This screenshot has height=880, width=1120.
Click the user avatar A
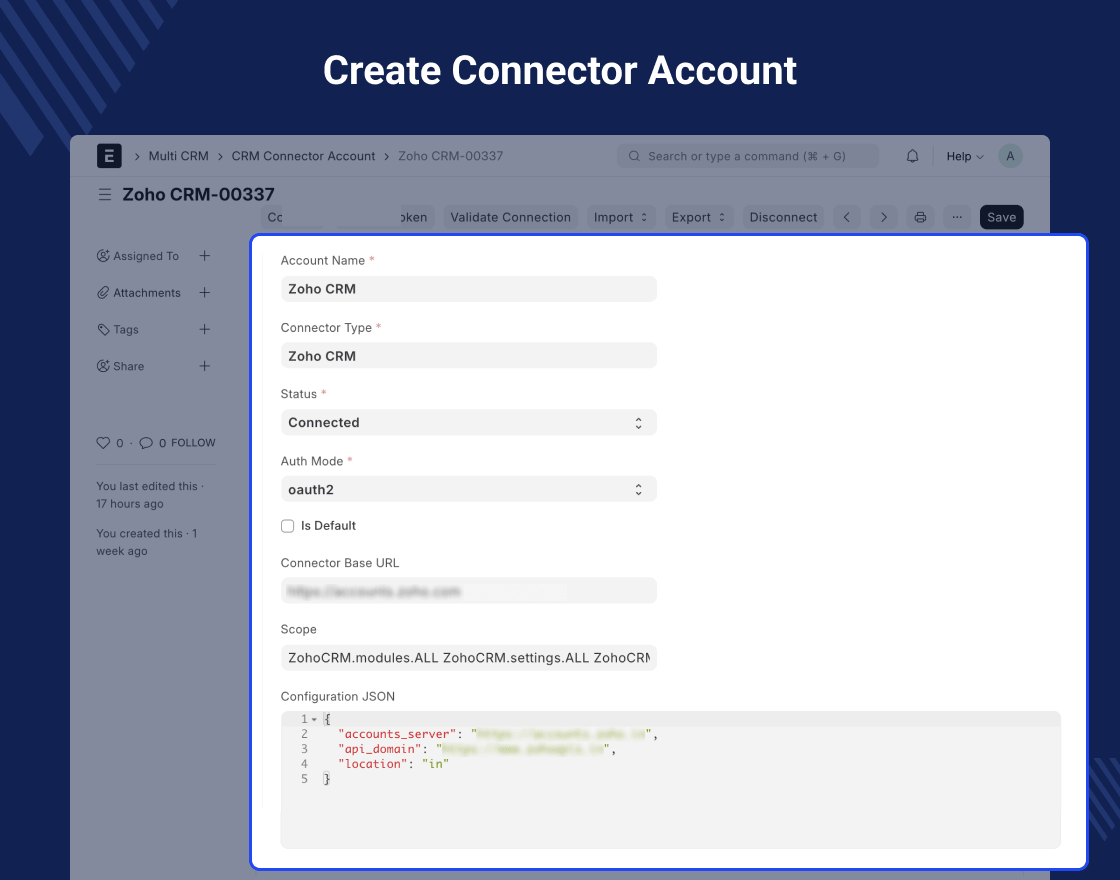point(1011,156)
